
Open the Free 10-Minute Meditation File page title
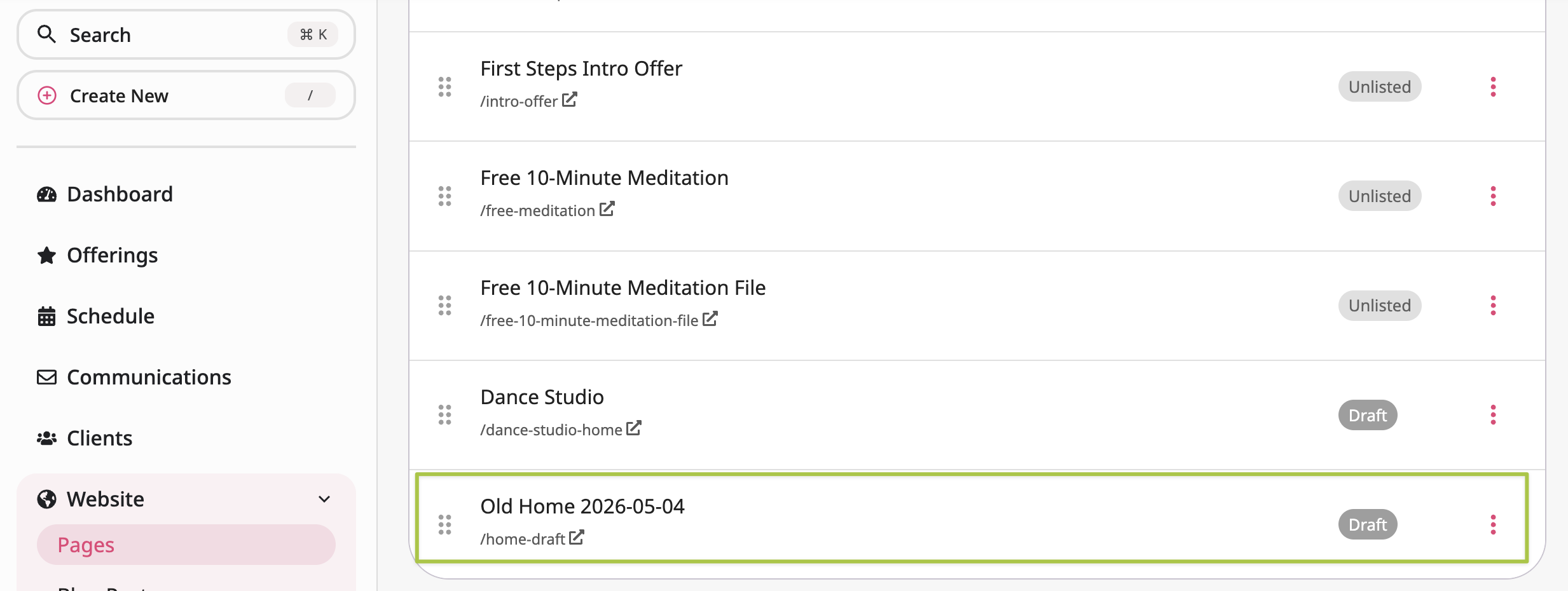623,287
